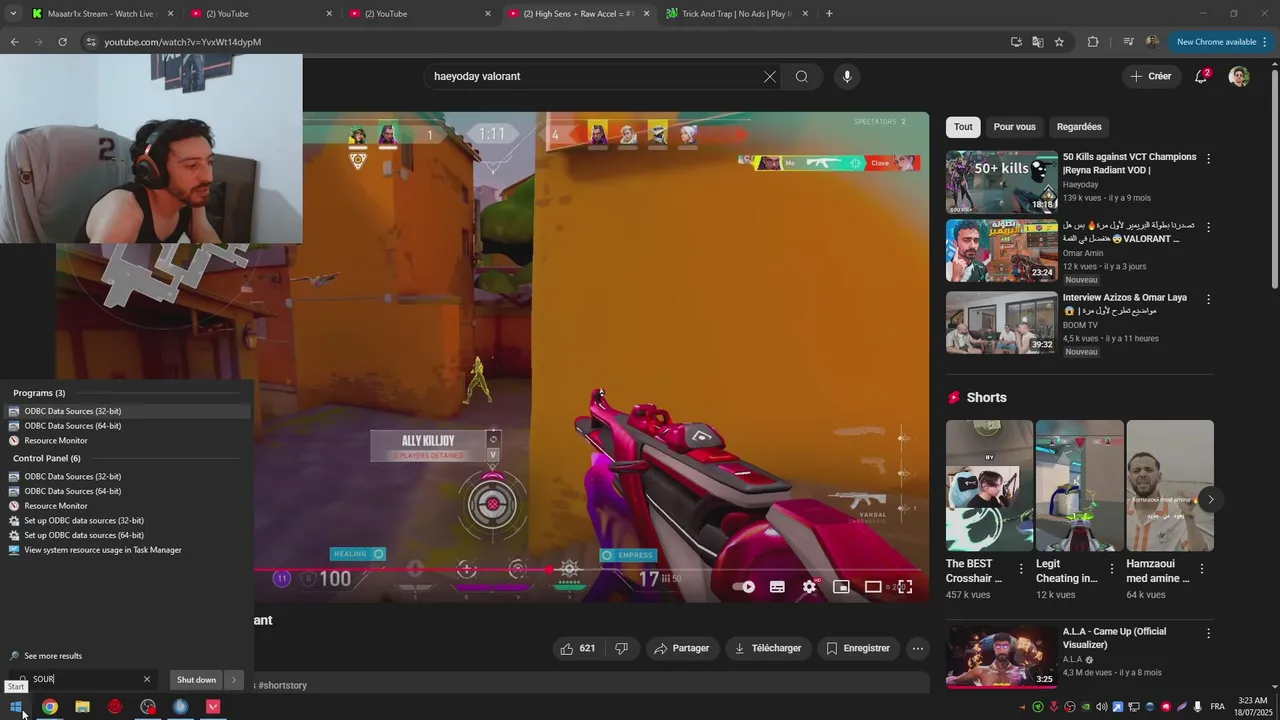The height and width of the screenshot is (720, 1280).
Task: Open Chrome extensions puzzle icon
Action: tap(1092, 42)
